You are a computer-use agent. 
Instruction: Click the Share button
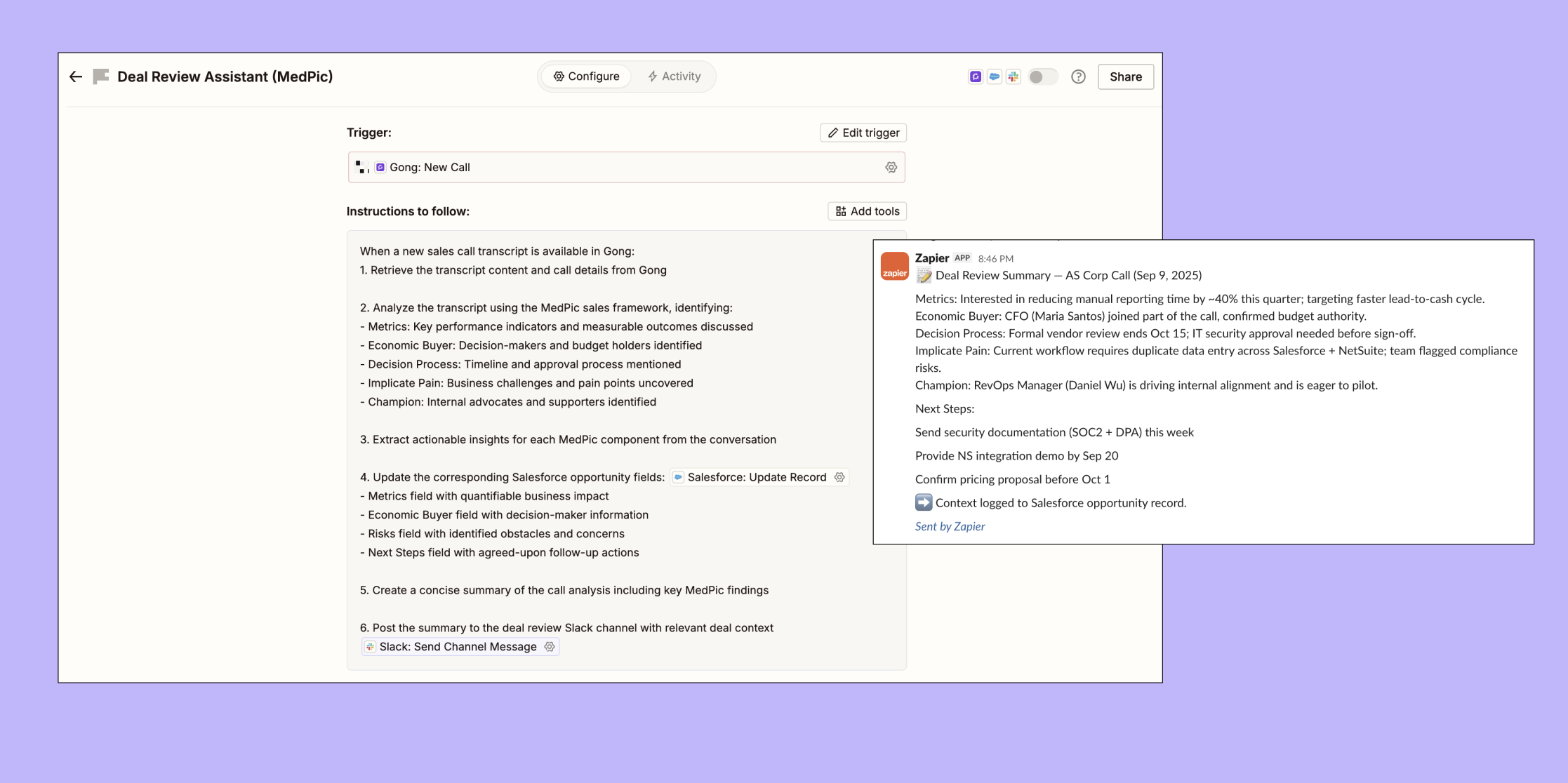pyautogui.click(x=1126, y=76)
